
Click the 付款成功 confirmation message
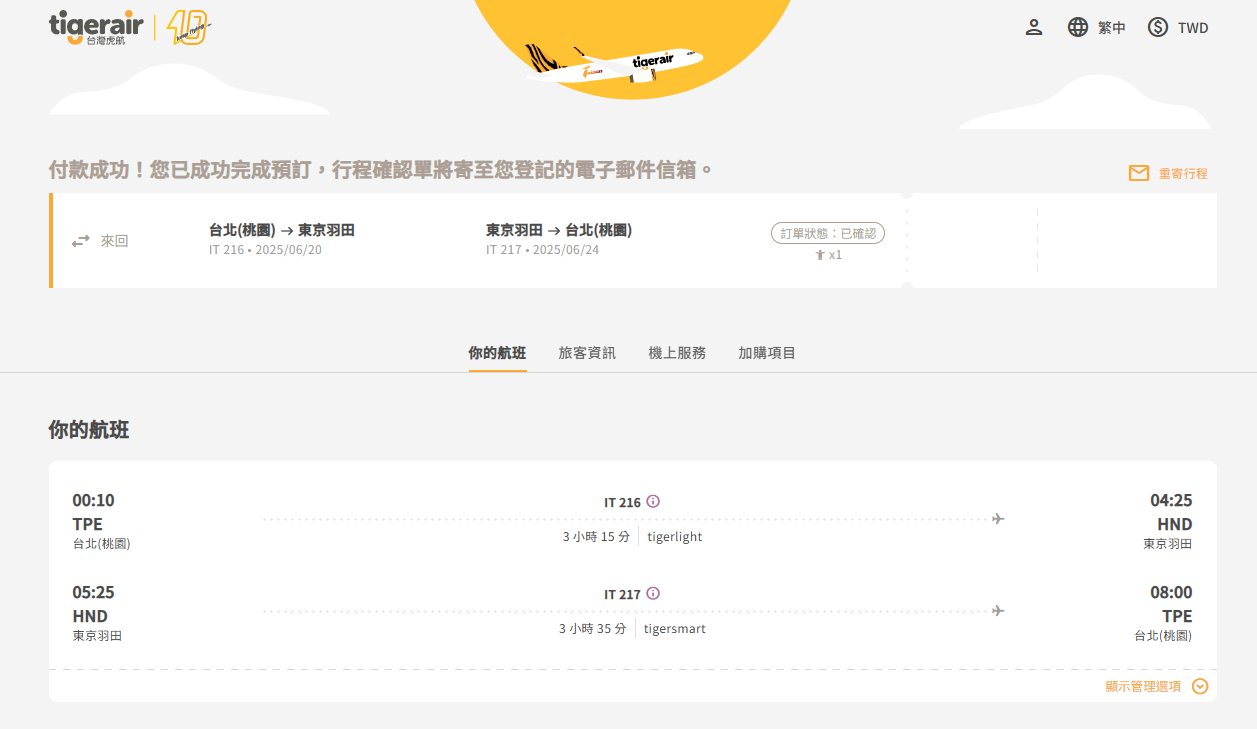pyautogui.click(x=381, y=170)
